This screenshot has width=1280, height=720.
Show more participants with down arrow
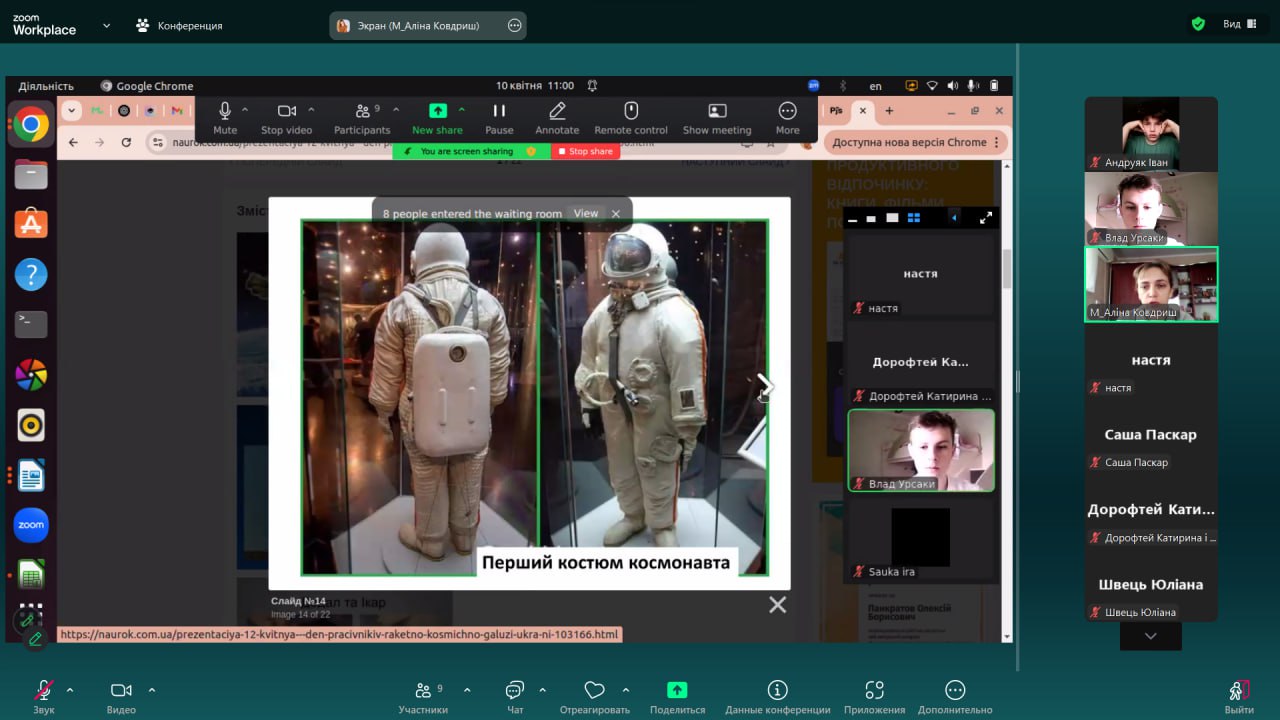pos(1151,636)
